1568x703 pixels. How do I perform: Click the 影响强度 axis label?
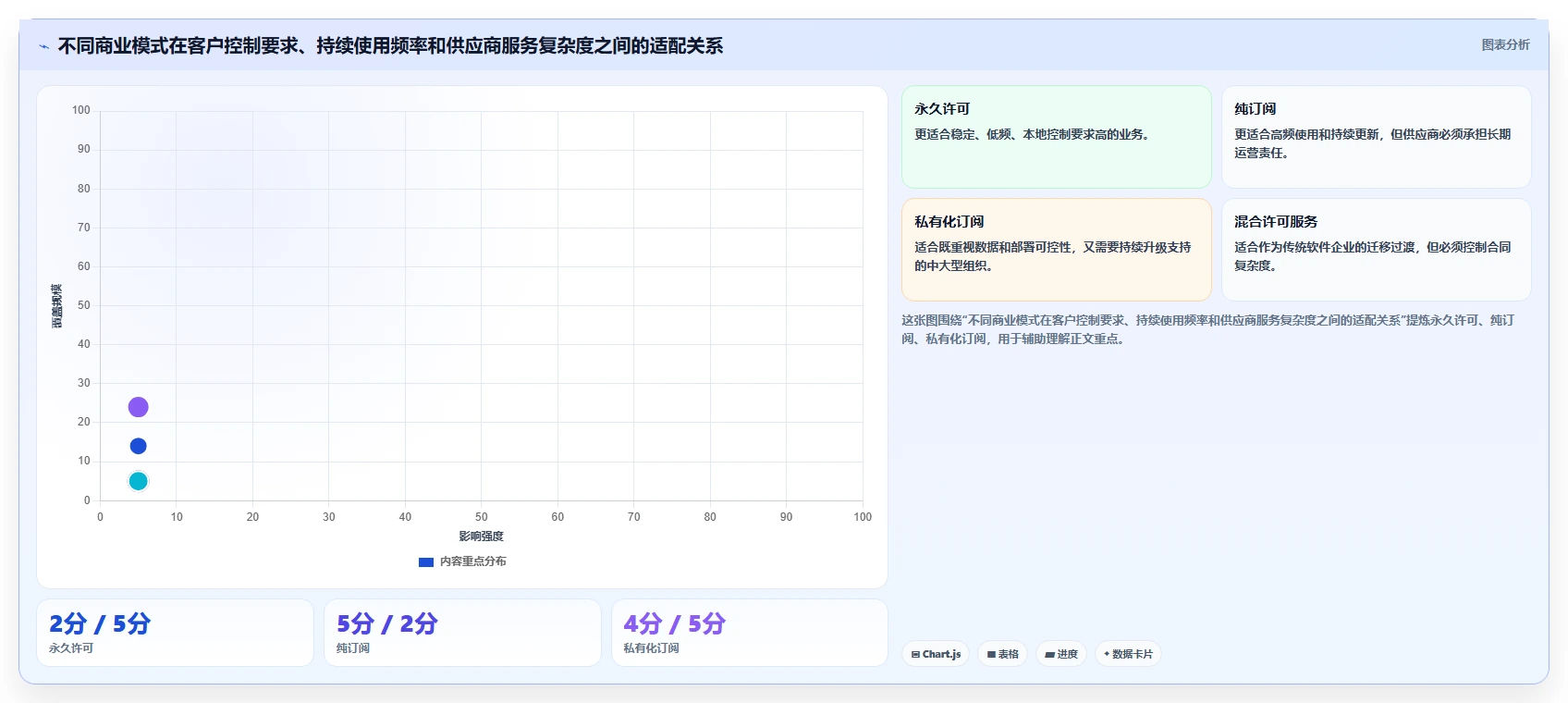coord(481,536)
